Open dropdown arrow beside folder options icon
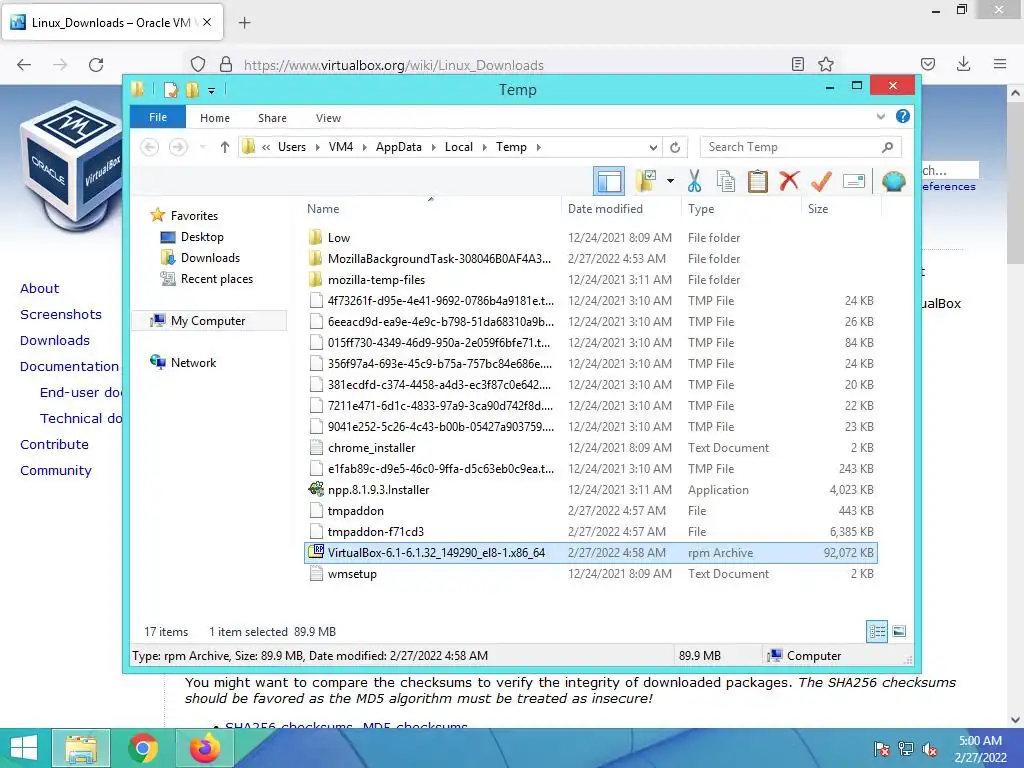This screenshot has height=768, width=1024. 670,181
